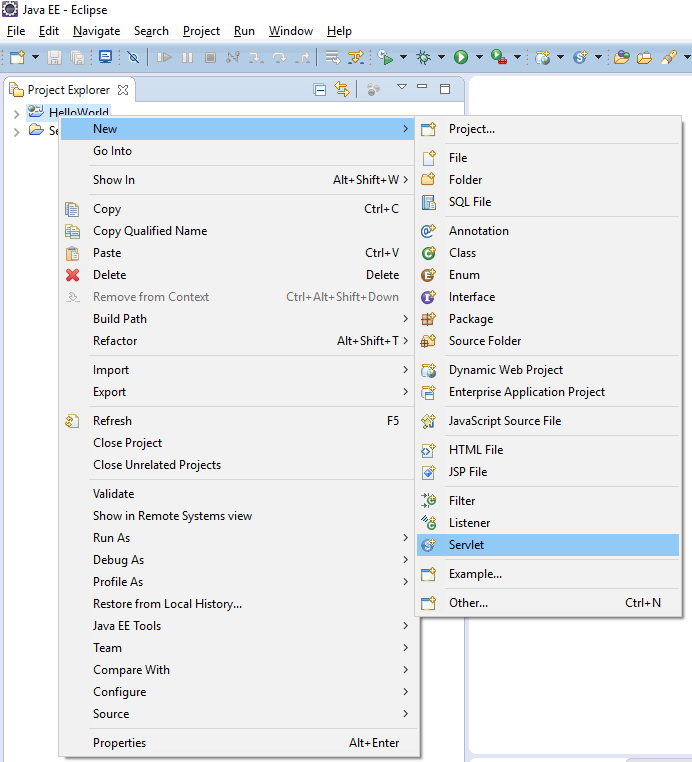692x762 pixels.
Task: Open the New Servlet toolbar dropdown arrow
Action: (x=598, y=57)
